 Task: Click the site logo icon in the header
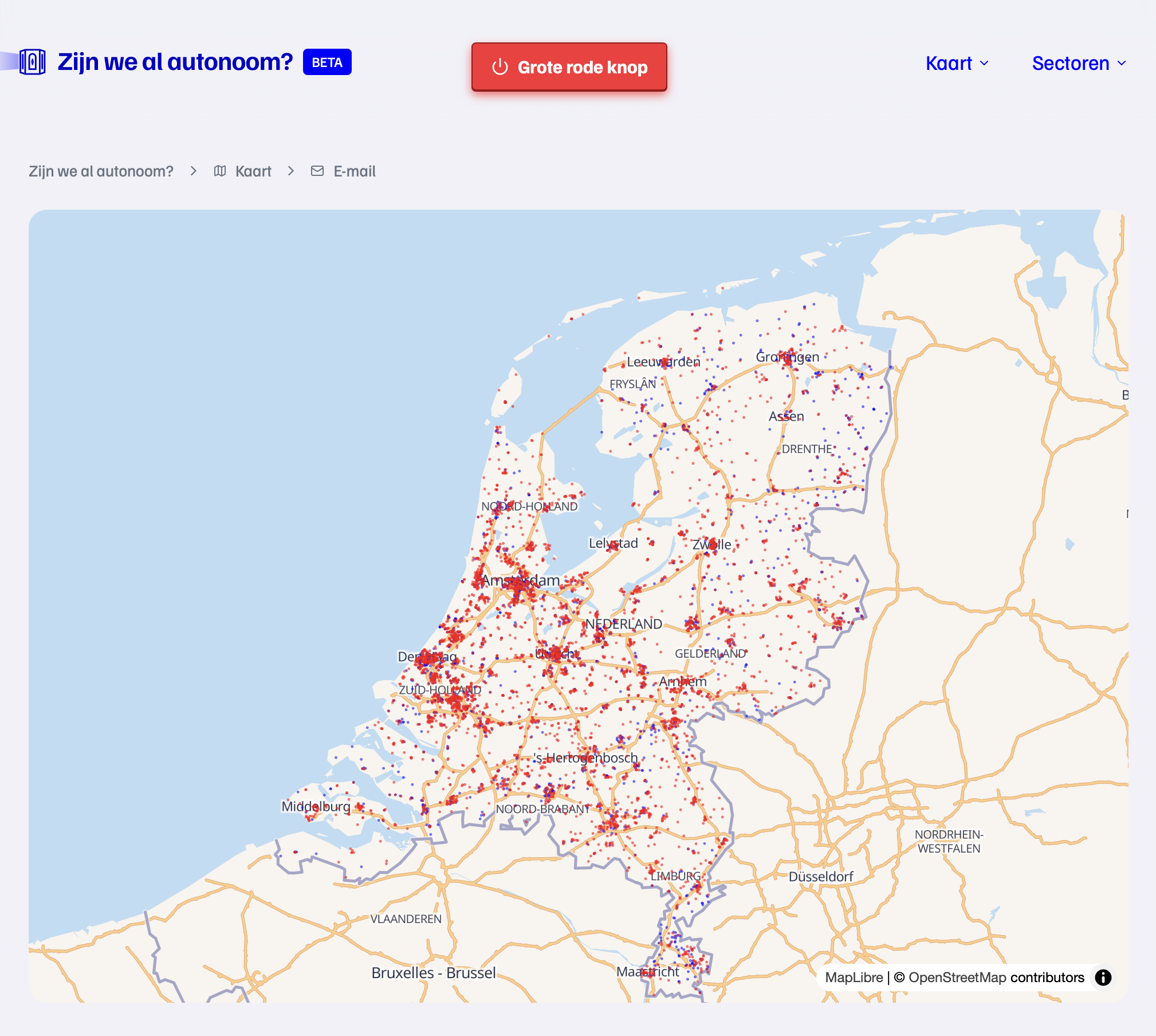pyautogui.click(x=33, y=62)
